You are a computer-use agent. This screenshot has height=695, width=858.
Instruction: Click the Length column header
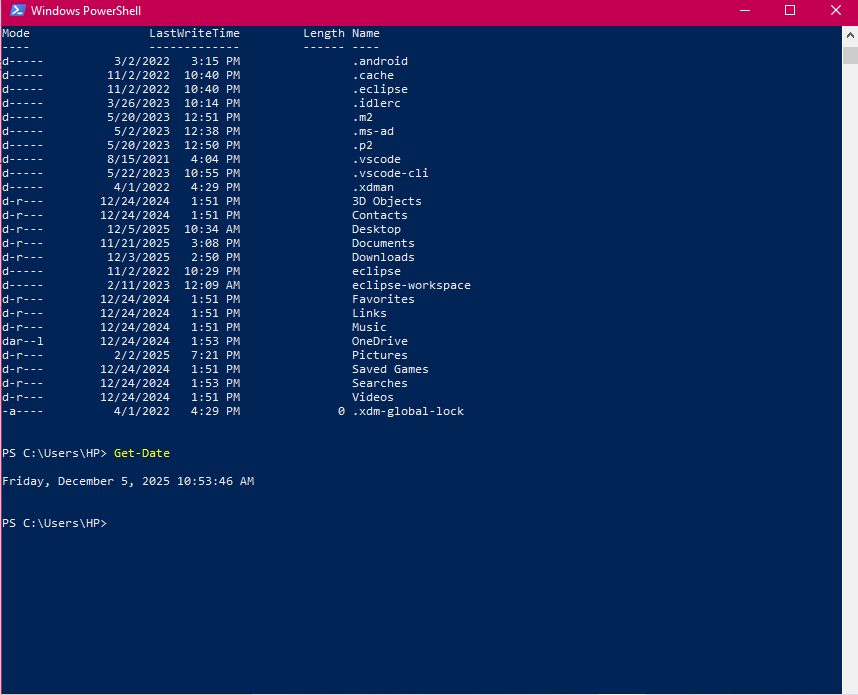pos(324,33)
